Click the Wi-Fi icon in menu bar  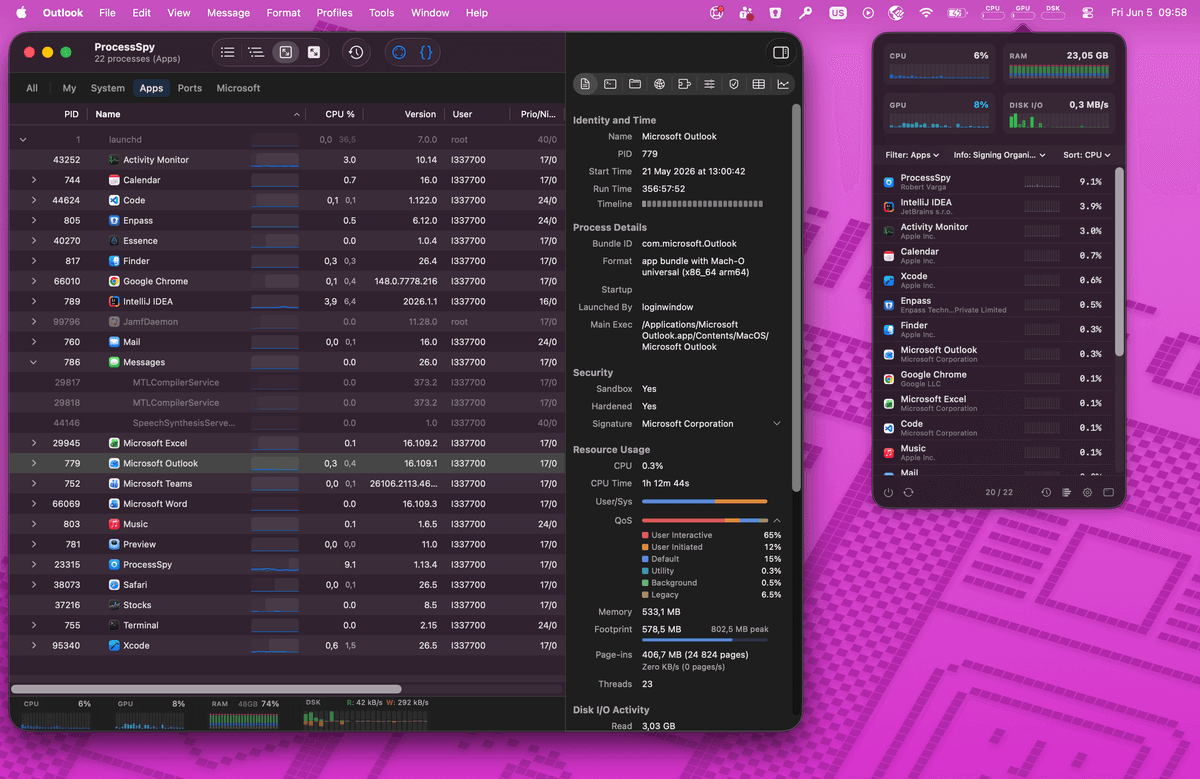[x=926, y=13]
